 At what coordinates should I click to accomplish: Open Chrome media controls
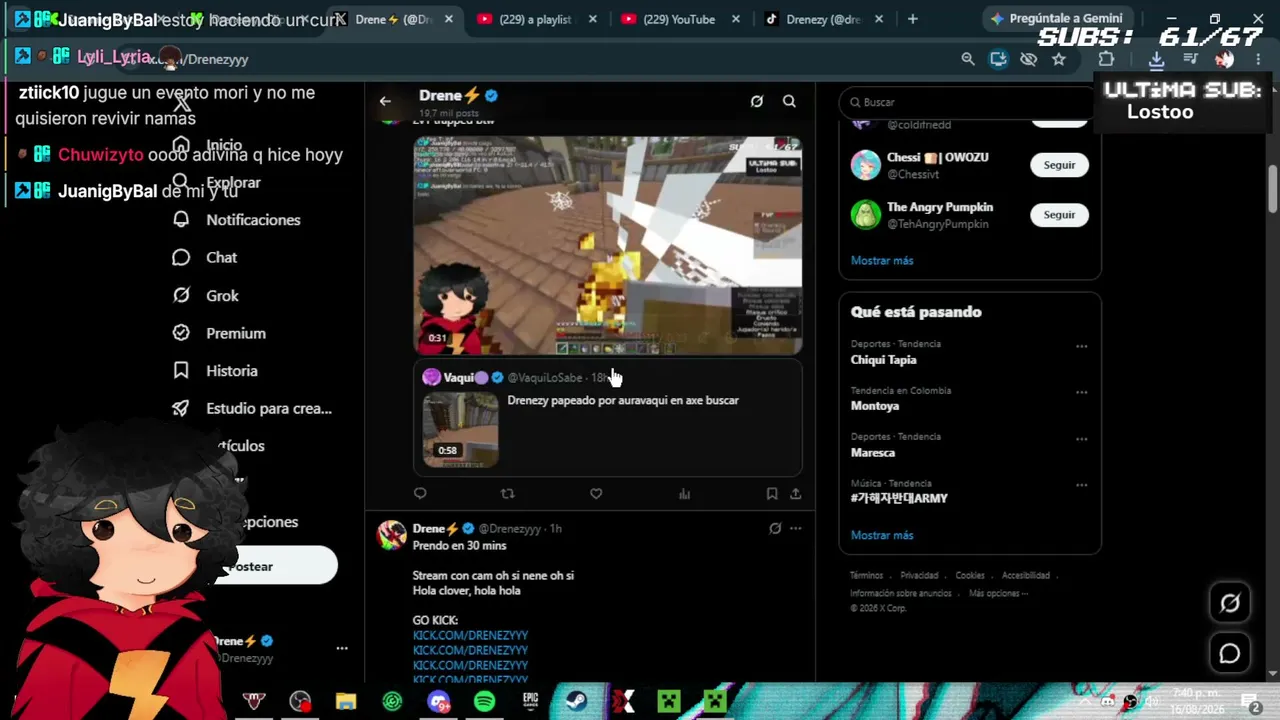click(x=1190, y=59)
